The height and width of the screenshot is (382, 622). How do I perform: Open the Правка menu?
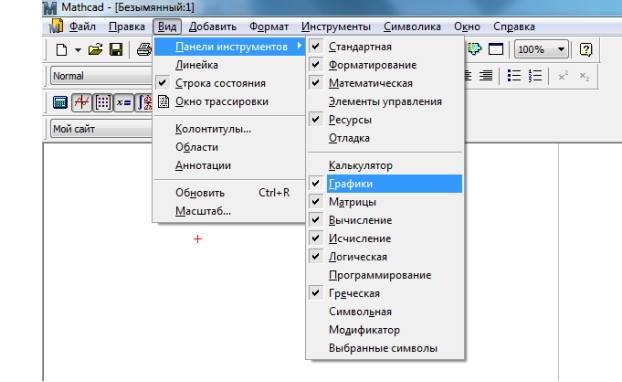click(x=127, y=27)
